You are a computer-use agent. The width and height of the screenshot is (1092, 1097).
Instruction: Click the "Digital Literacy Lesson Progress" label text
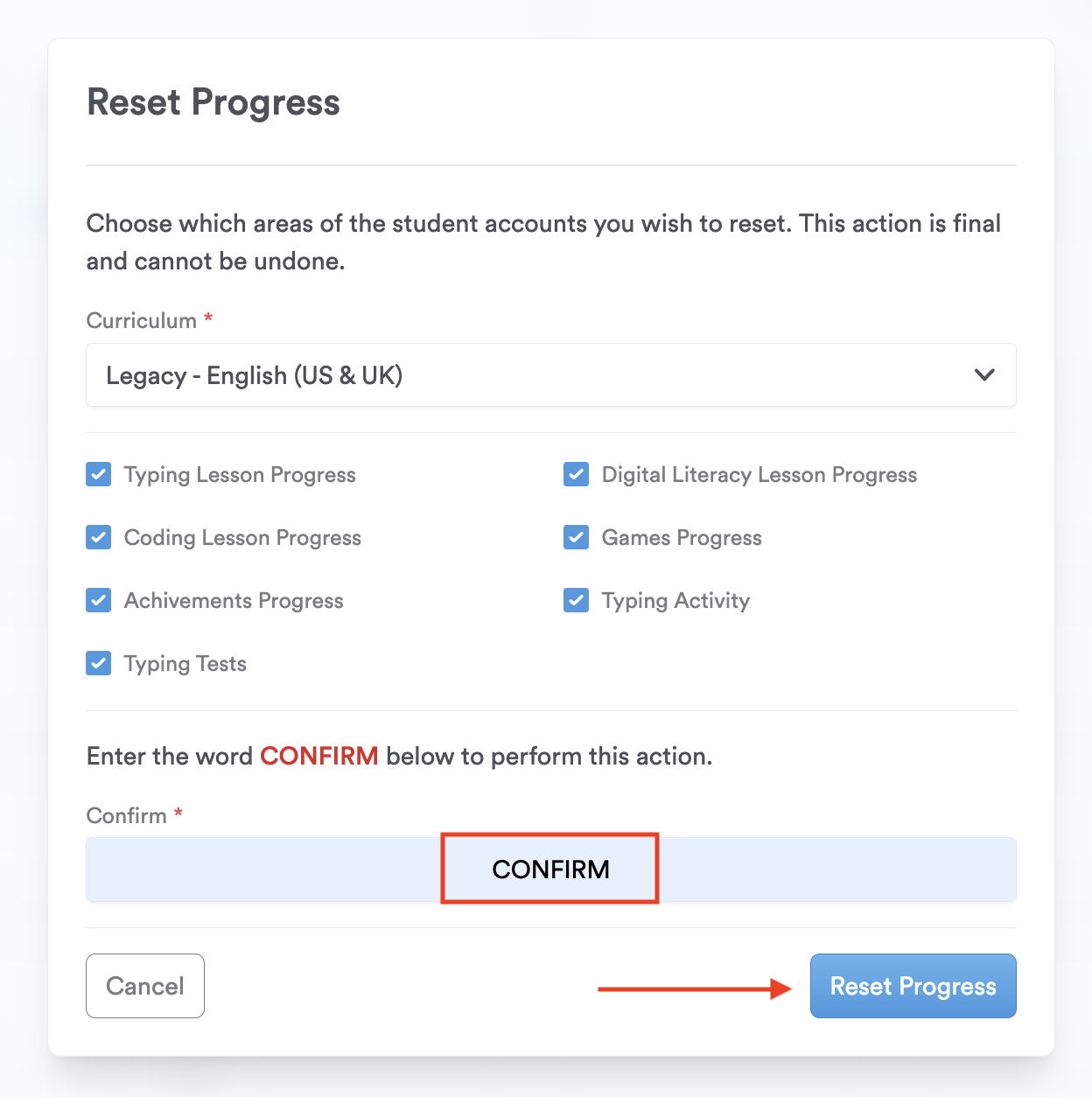(759, 475)
